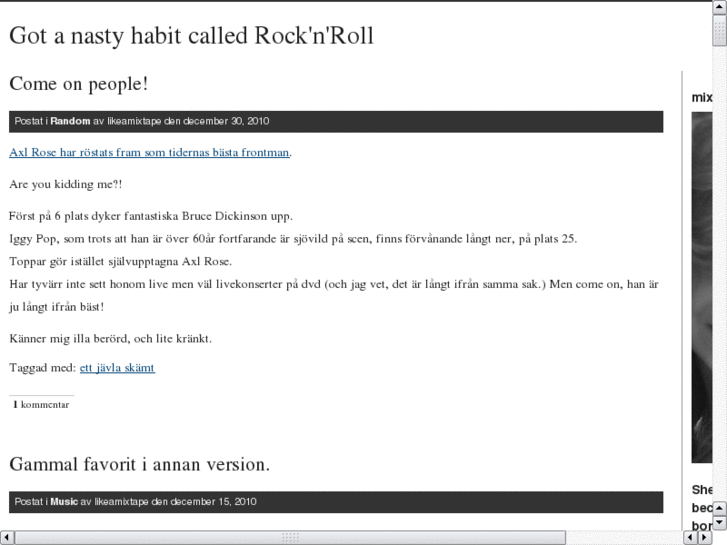Click the line 'ju långt ifrån bäst!'
The width and height of the screenshot is (727, 545).
(x=57, y=307)
